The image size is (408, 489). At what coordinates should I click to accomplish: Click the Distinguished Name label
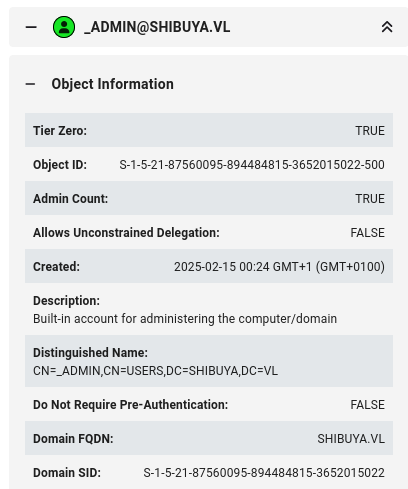(90, 353)
